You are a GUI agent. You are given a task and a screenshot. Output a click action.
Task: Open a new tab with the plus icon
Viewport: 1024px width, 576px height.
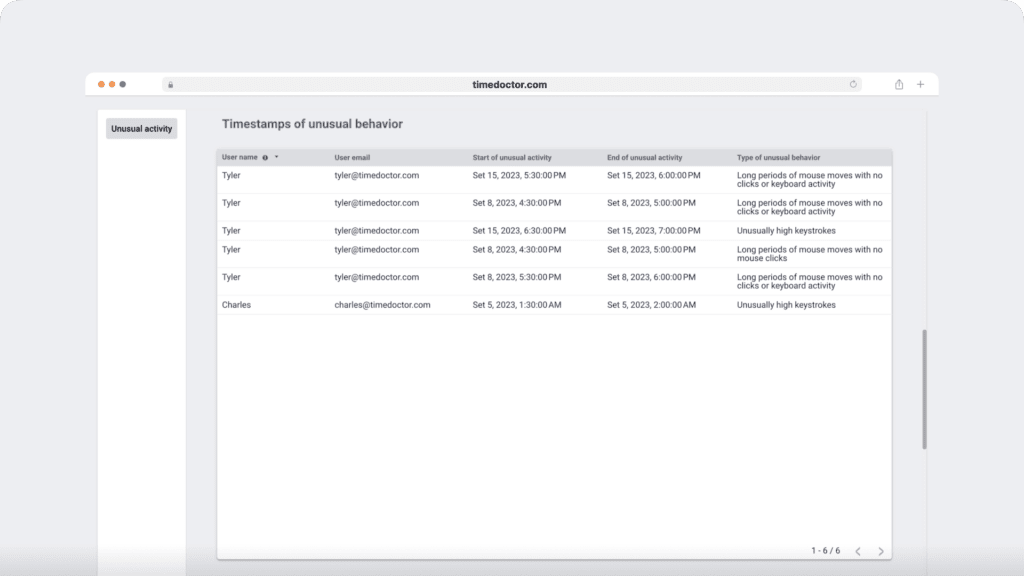tap(920, 84)
